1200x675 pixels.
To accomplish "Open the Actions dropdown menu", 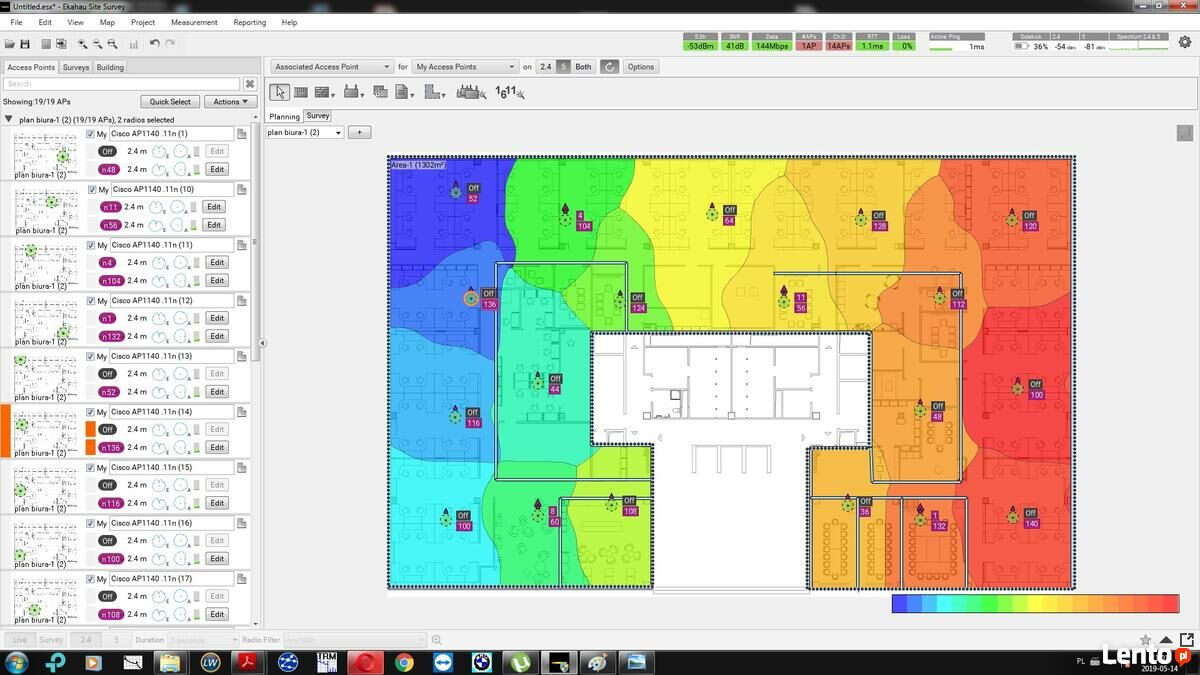I will pyautogui.click(x=231, y=102).
